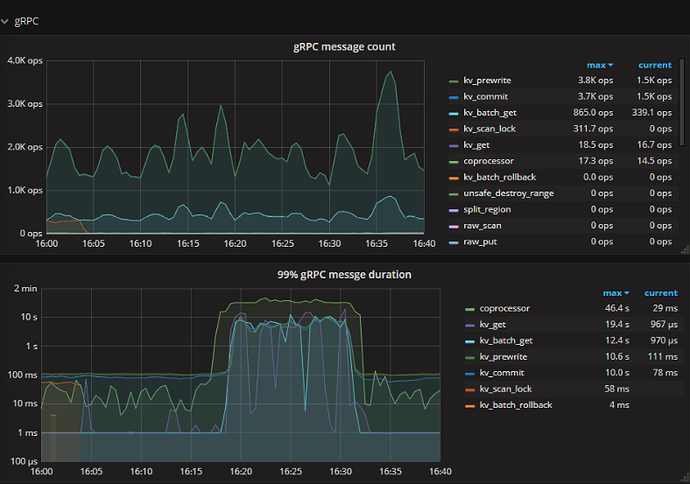Click kv_scan_lock color line icon in message count legend
Image resolution: width=690 pixels, height=484 pixels.
click(455, 129)
